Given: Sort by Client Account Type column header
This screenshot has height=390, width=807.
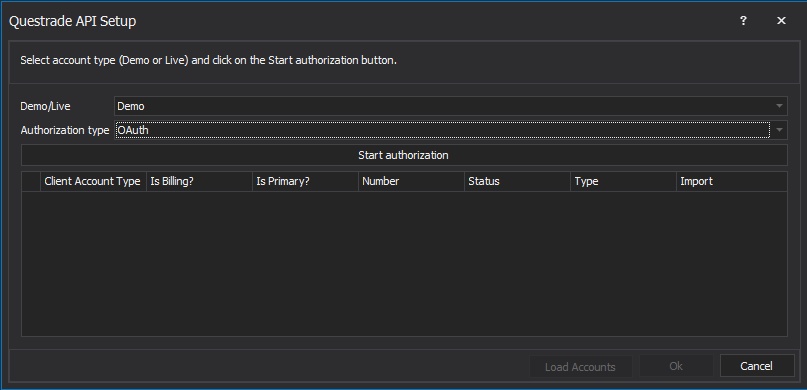Looking at the screenshot, I should [93, 181].
